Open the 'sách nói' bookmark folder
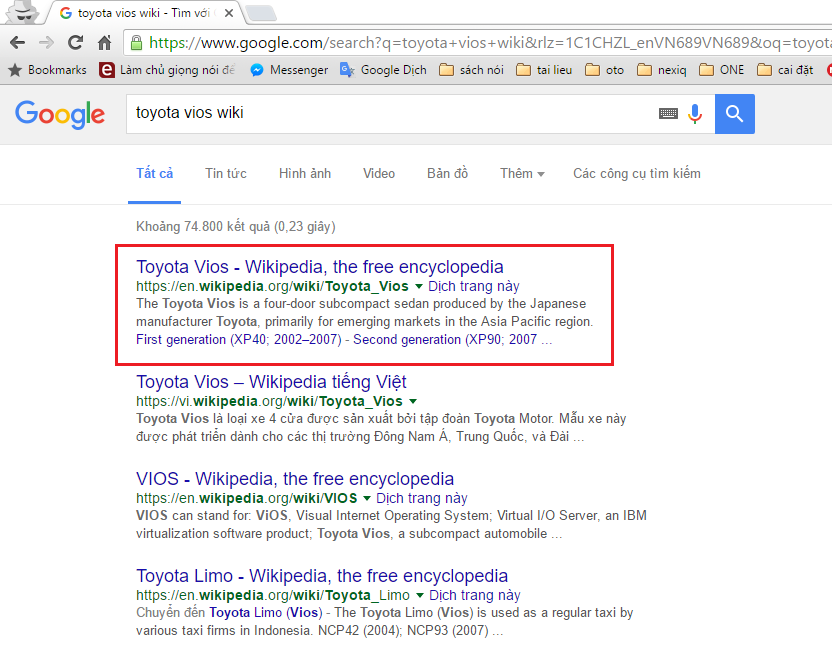The height and width of the screenshot is (655, 832). pyautogui.click(x=471, y=70)
